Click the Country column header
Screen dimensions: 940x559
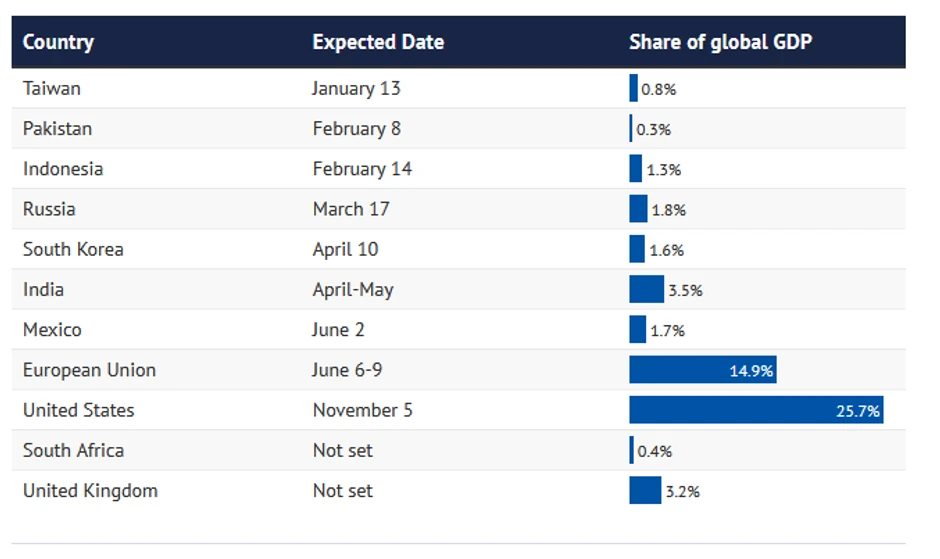tap(58, 42)
